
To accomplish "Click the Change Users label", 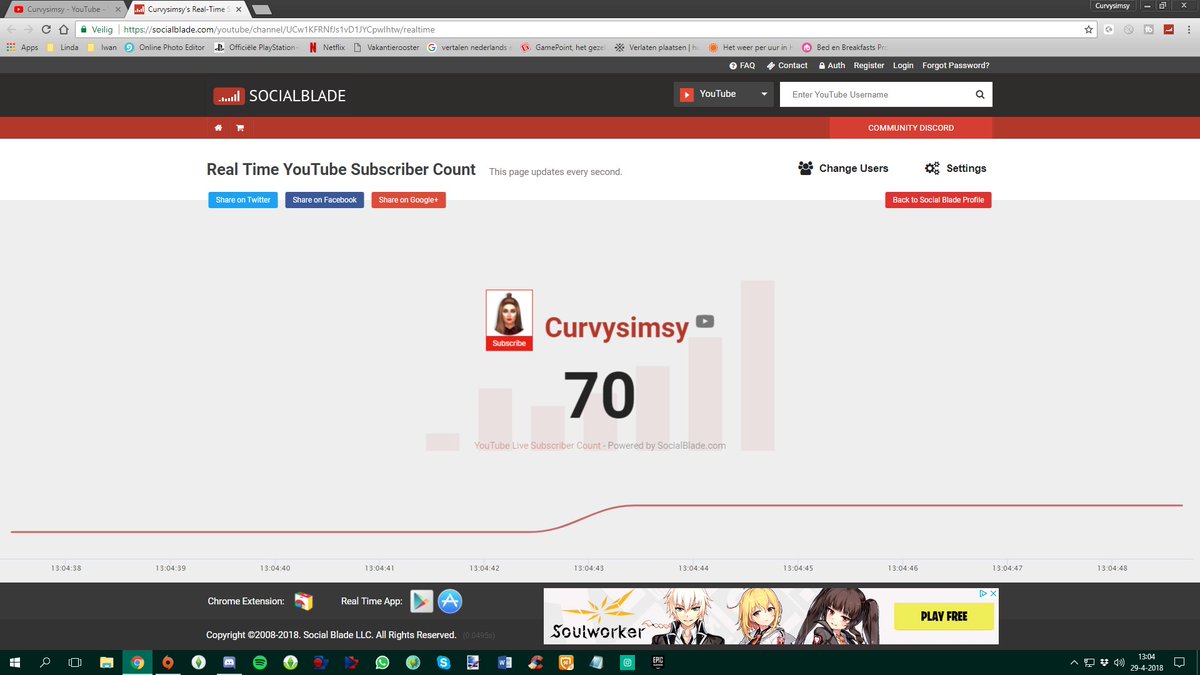I will click(x=853, y=168).
